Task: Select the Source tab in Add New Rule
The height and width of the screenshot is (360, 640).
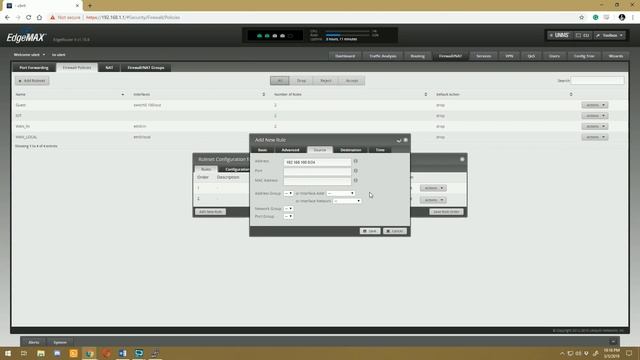Action: coord(320,150)
